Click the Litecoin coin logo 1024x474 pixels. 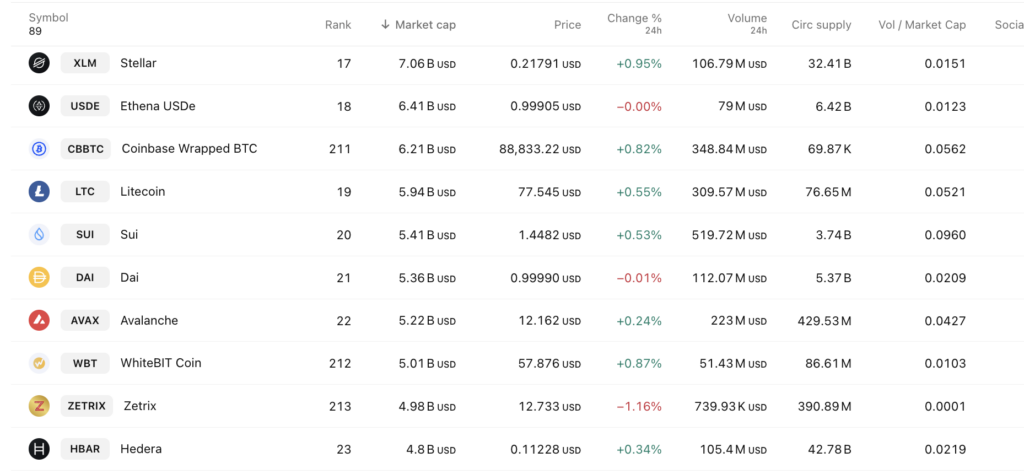point(39,192)
